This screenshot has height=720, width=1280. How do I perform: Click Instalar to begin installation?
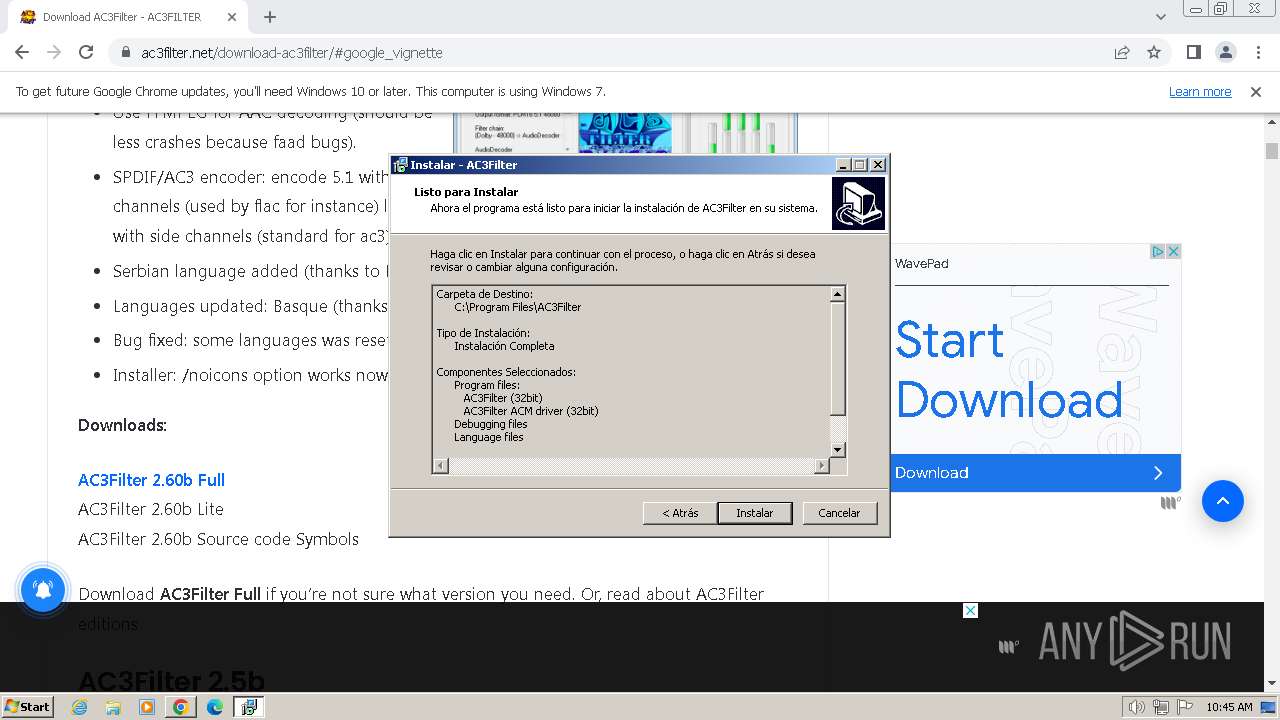coord(755,513)
